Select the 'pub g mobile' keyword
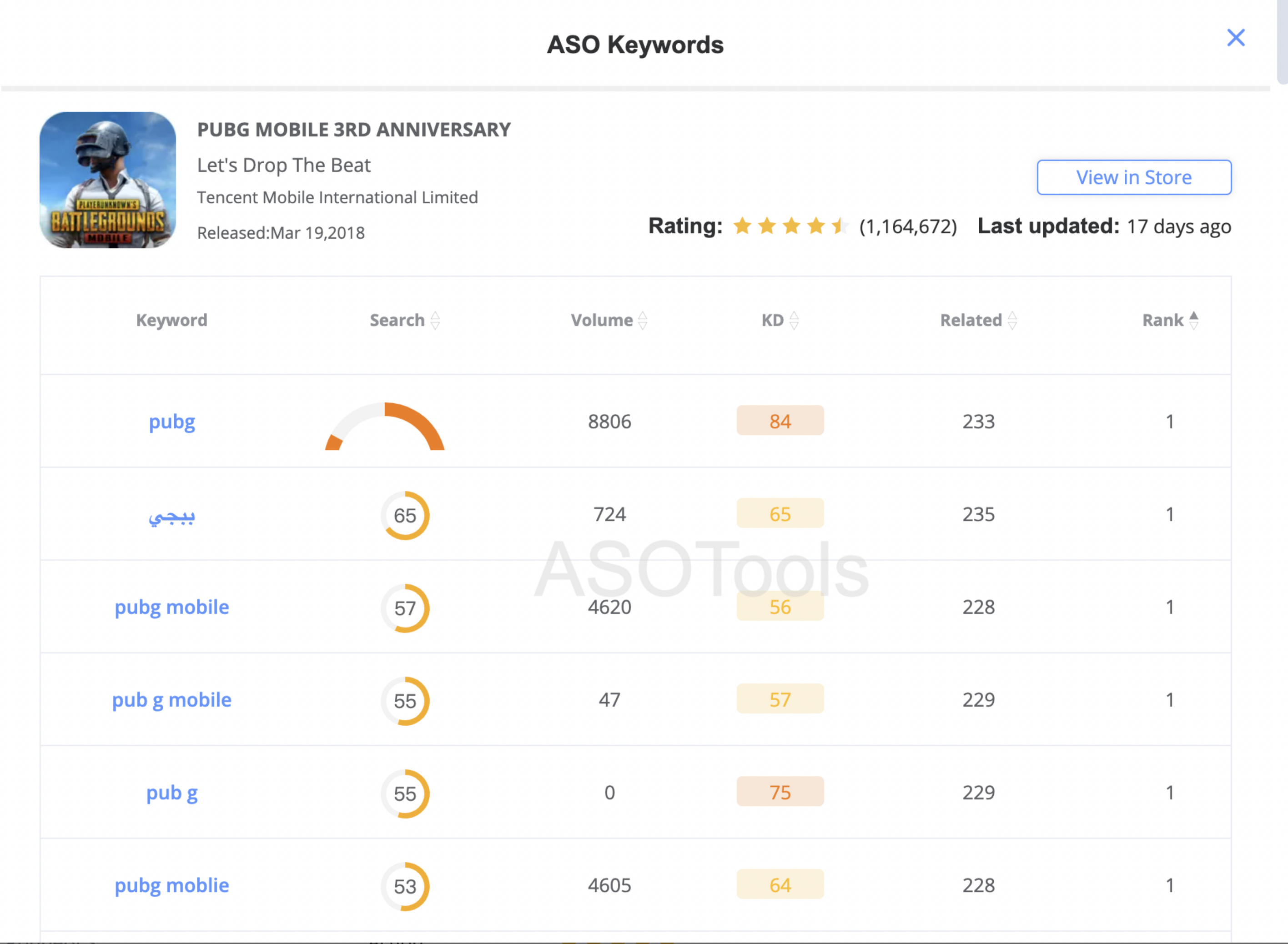The image size is (1288, 944). point(171,700)
